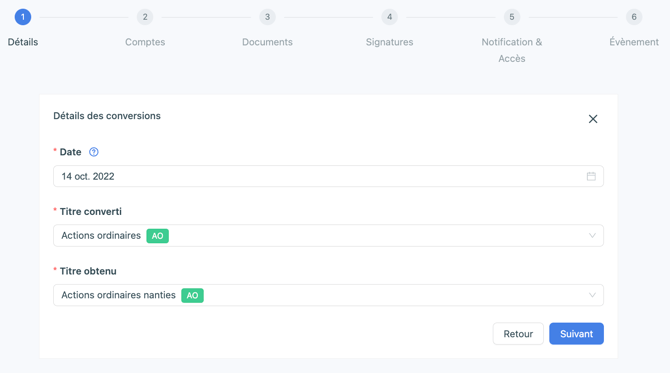Go to step 2 circle
The width and height of the screenshot is (670, 373).
(145, 17)
